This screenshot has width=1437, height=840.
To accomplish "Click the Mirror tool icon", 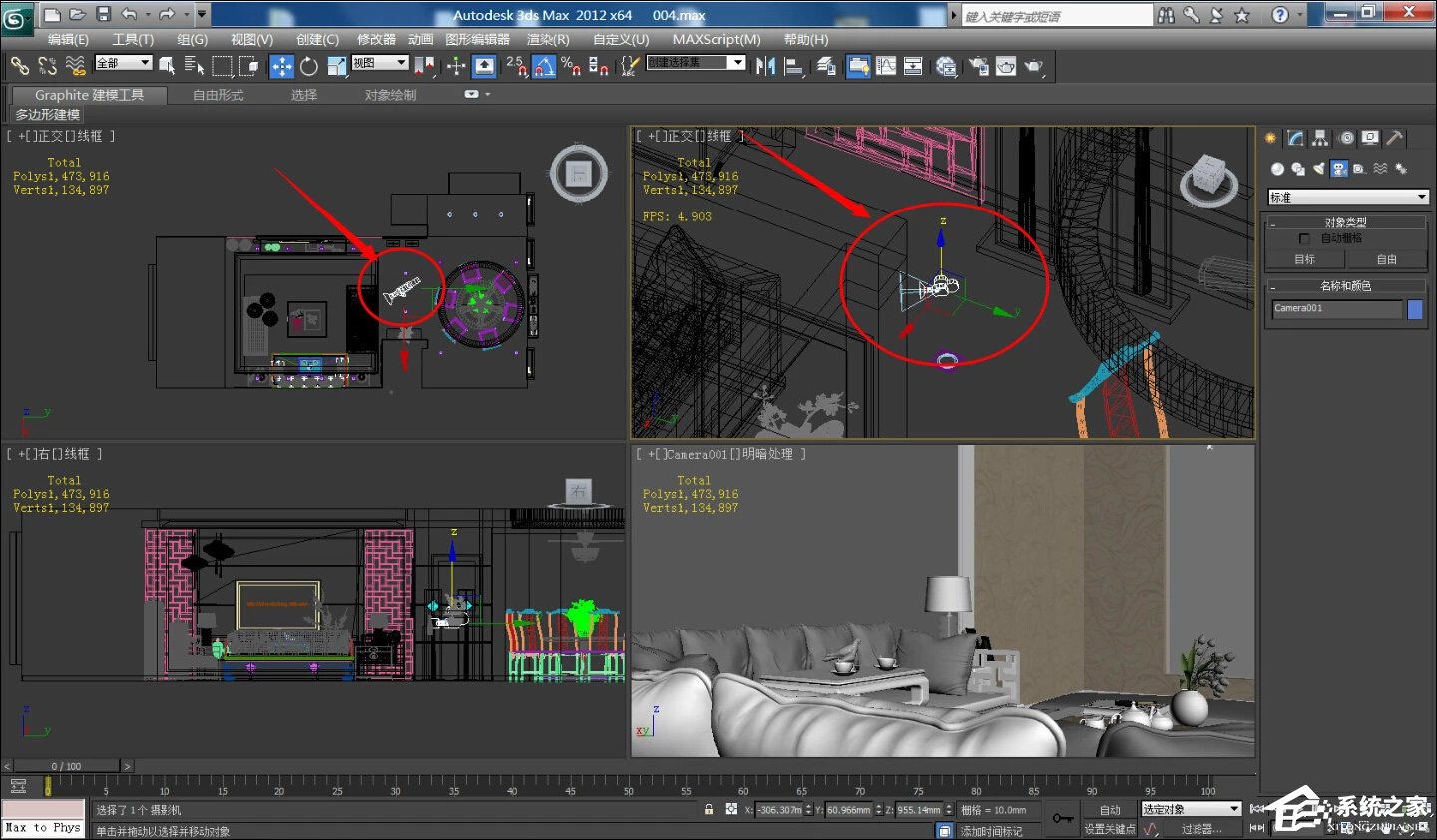I will tap(765, 66).
